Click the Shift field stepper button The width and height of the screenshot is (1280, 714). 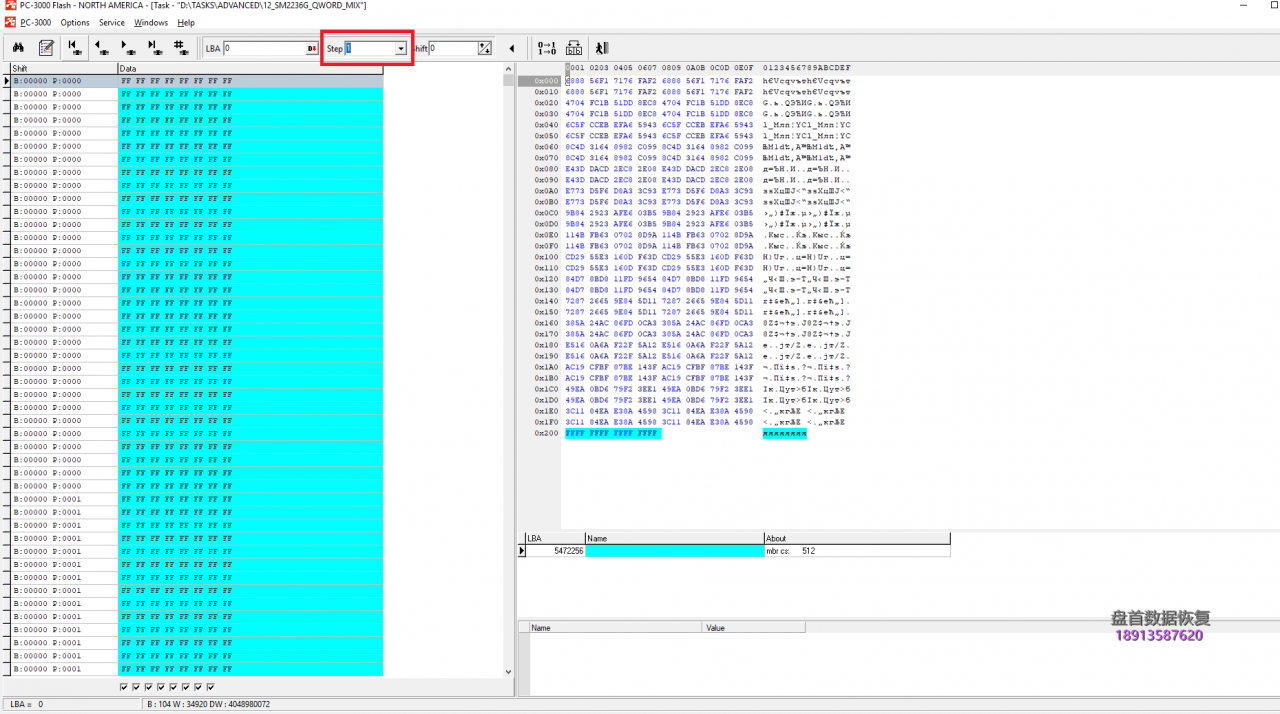coord(485,48)
